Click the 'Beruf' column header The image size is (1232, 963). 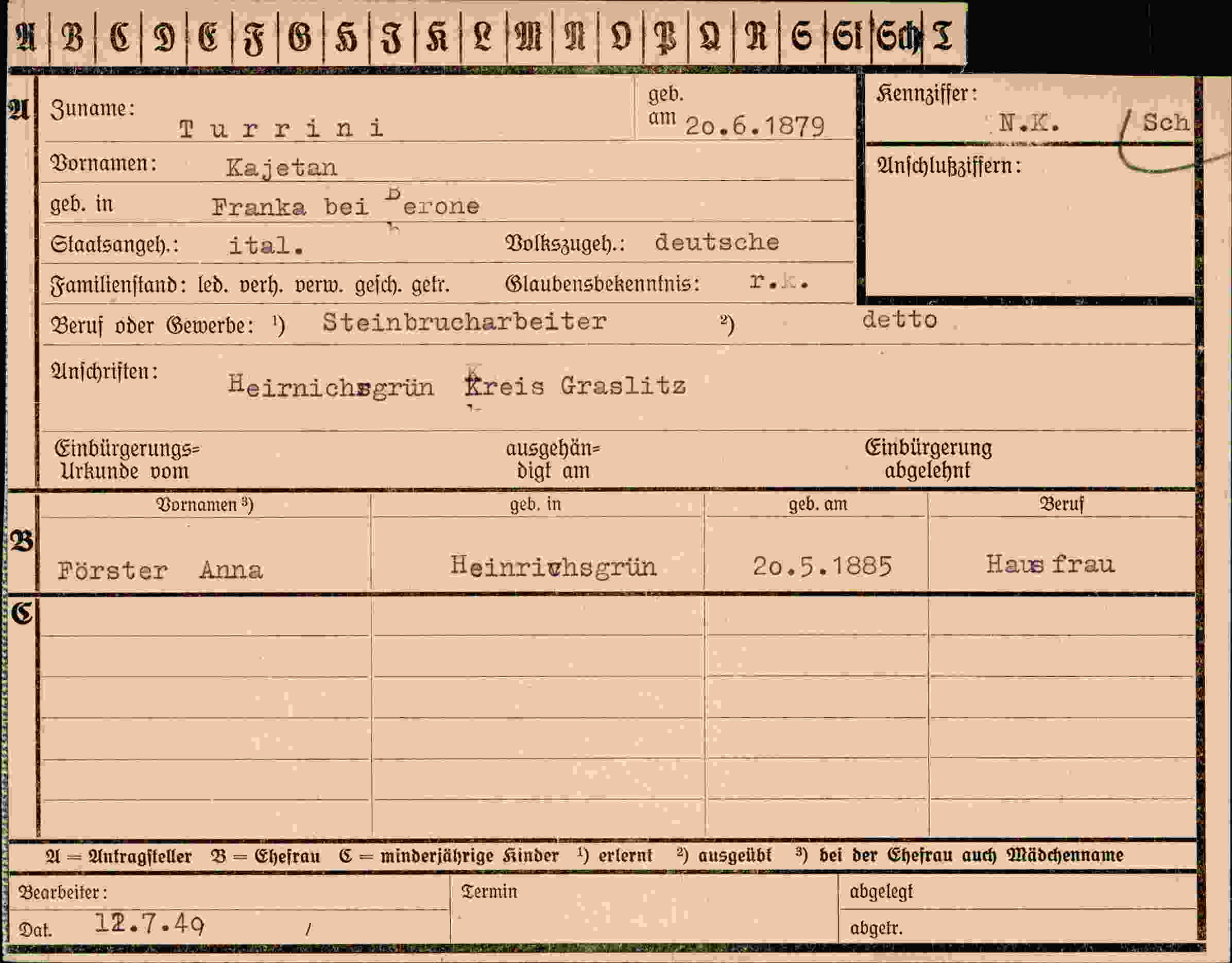click(x=1061, y=504)
